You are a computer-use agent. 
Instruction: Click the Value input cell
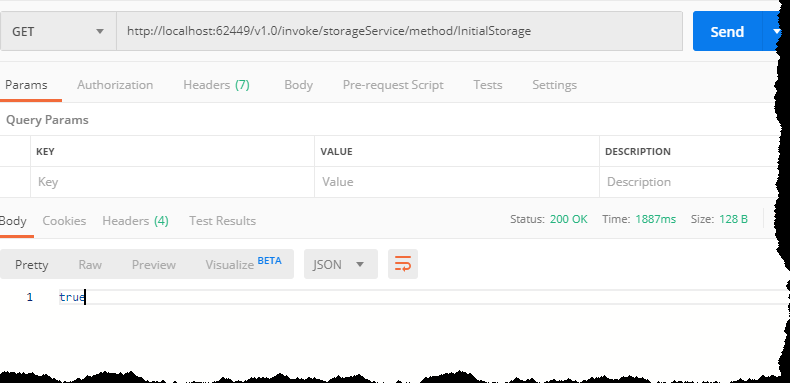pos(457,182)
